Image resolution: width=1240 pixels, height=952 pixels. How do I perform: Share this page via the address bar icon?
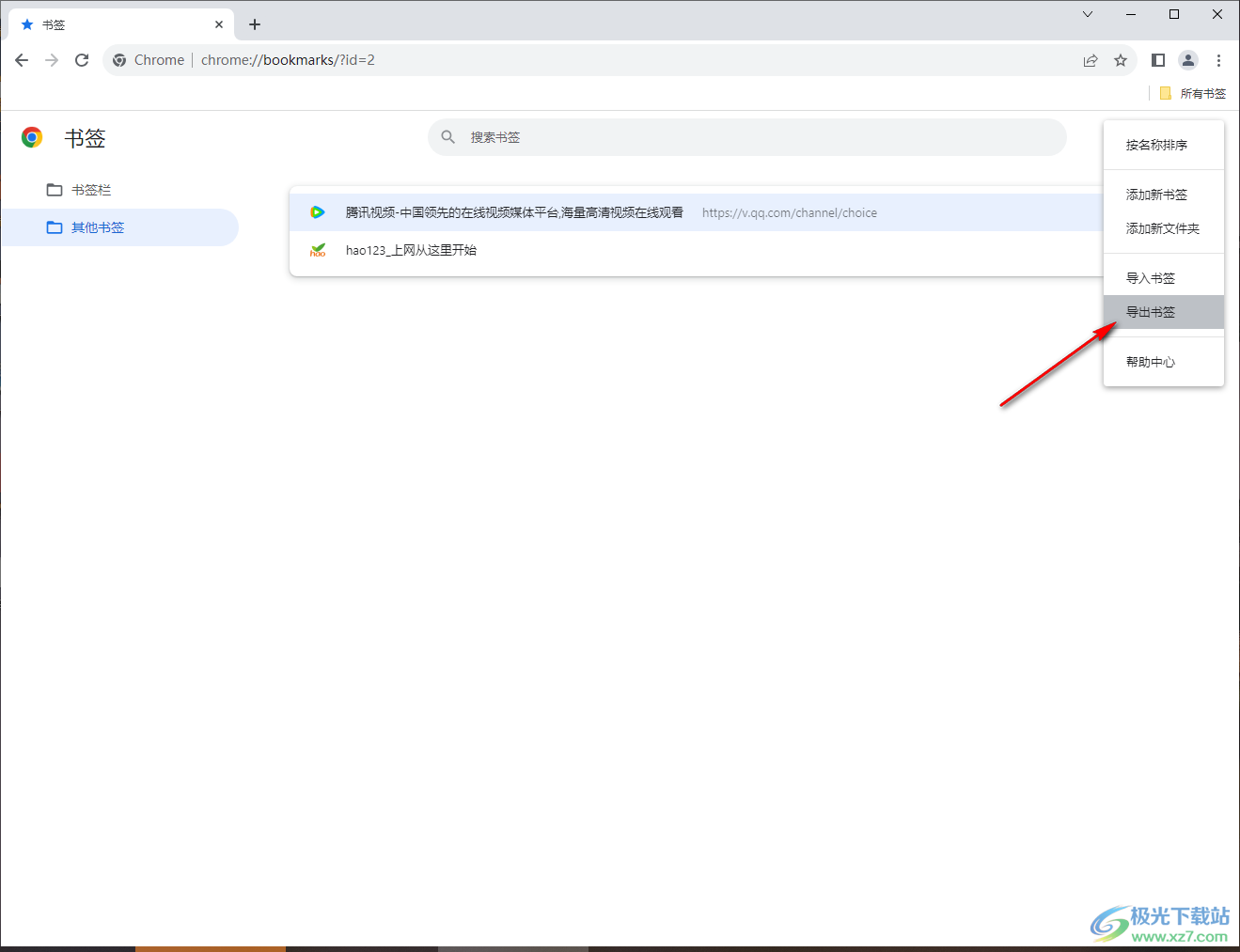point(1091,60)
